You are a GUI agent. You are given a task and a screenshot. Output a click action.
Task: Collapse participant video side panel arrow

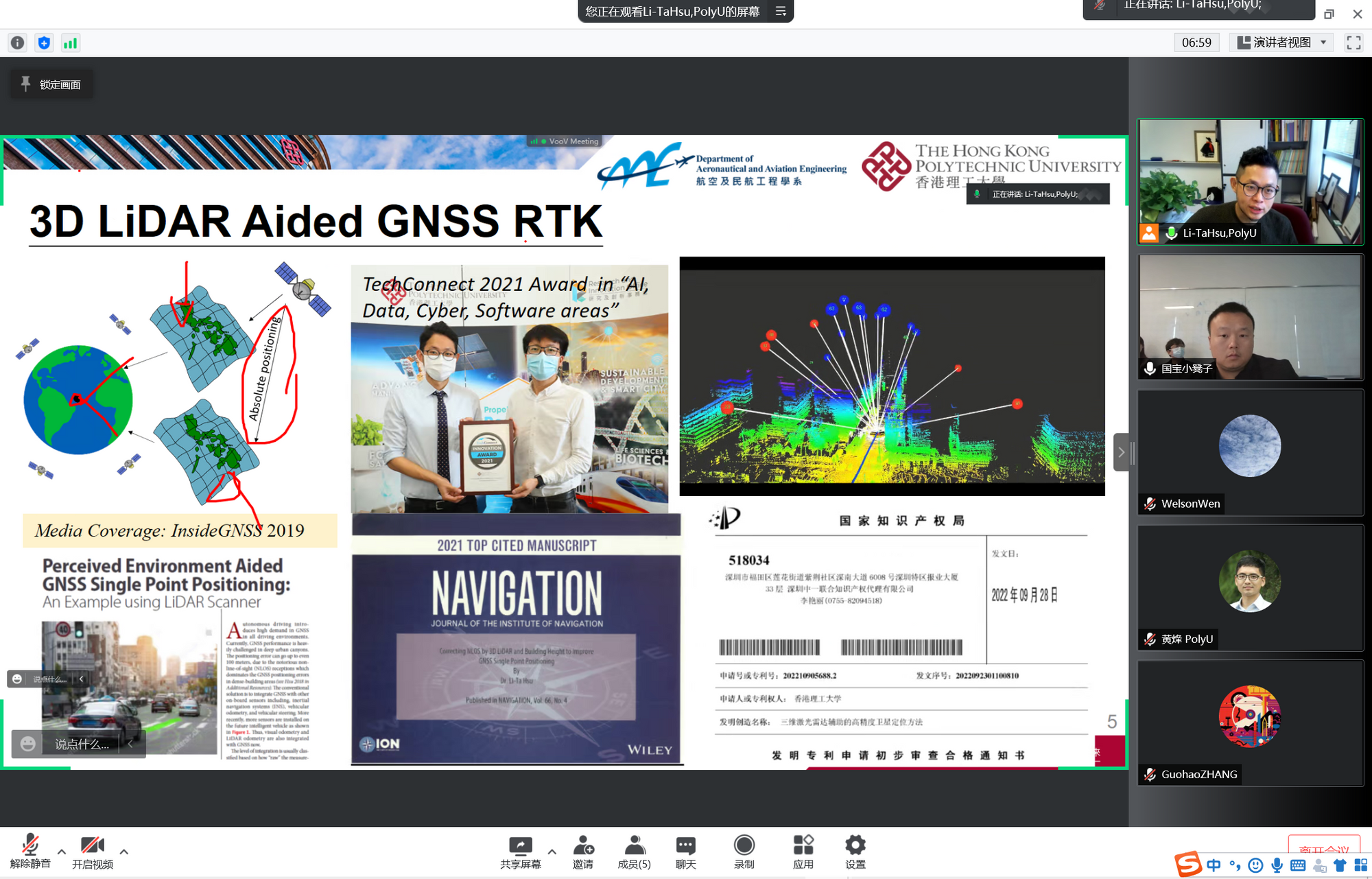pos(1121,452)
